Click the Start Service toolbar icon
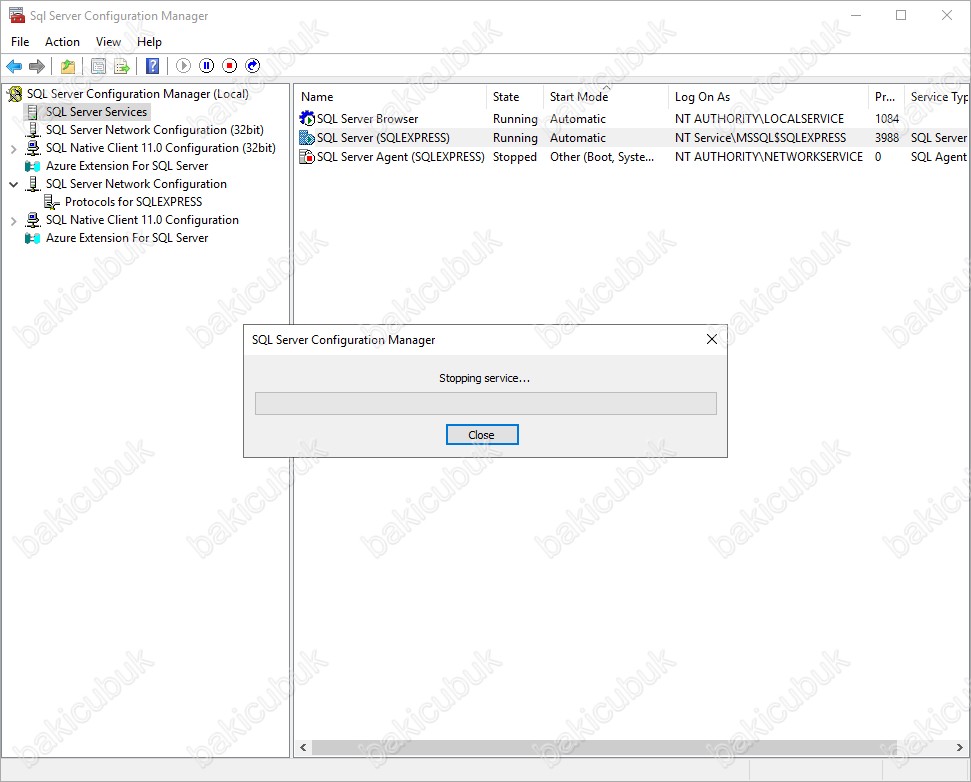Screen dimensions: 971x782 coord(183,66)
